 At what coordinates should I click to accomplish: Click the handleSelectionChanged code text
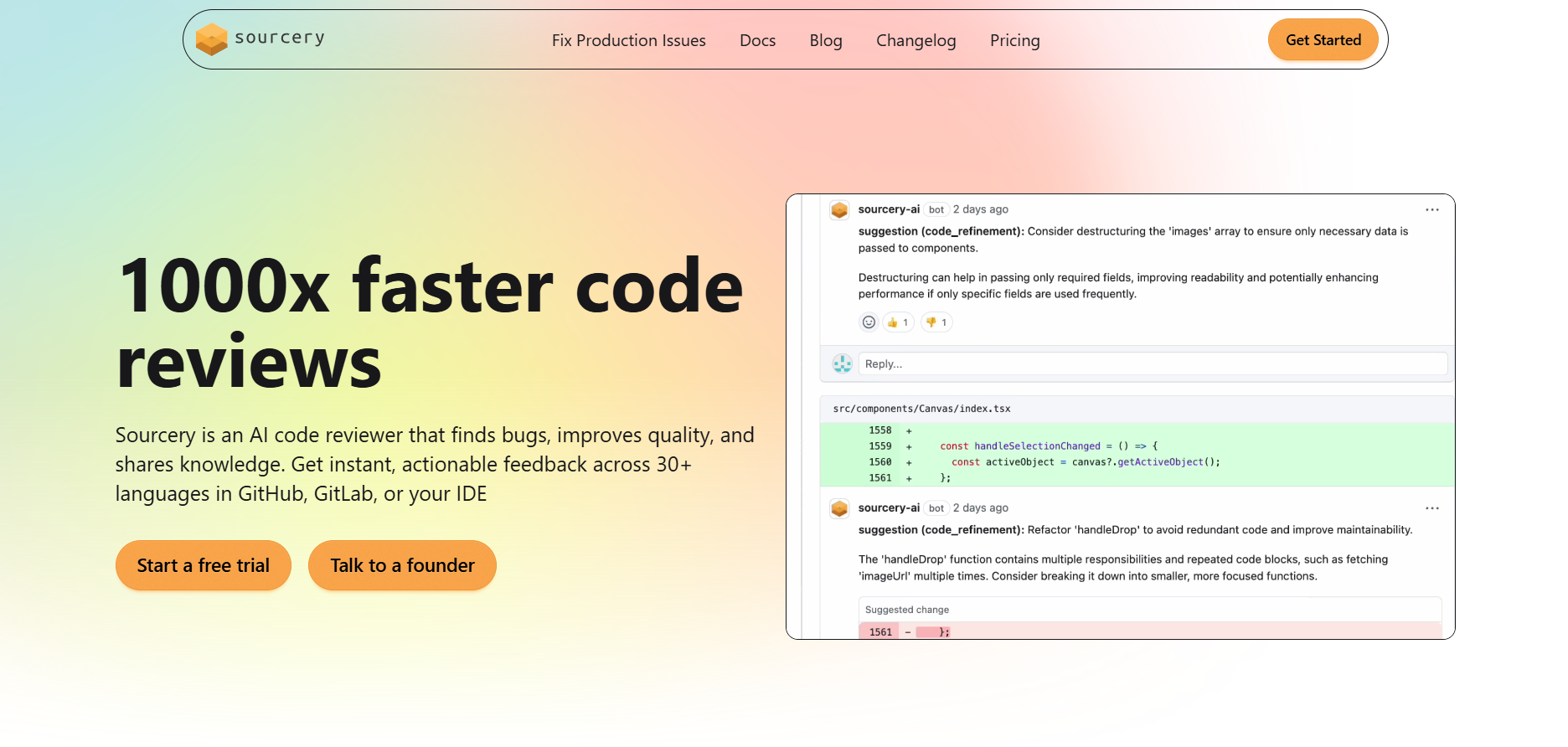[x=1037, y=446]
